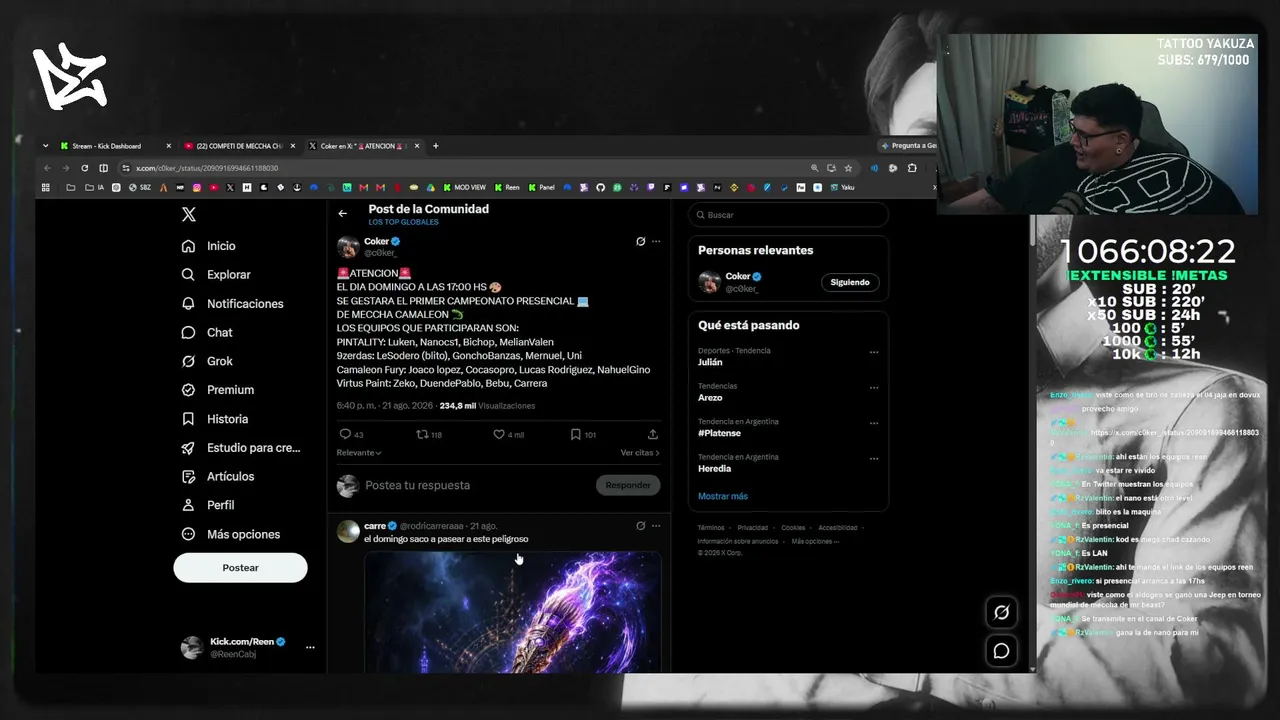Open Coker's profile avatar on the post
Viewport: 1280px width, 720px height.
(x=348, y=247)
